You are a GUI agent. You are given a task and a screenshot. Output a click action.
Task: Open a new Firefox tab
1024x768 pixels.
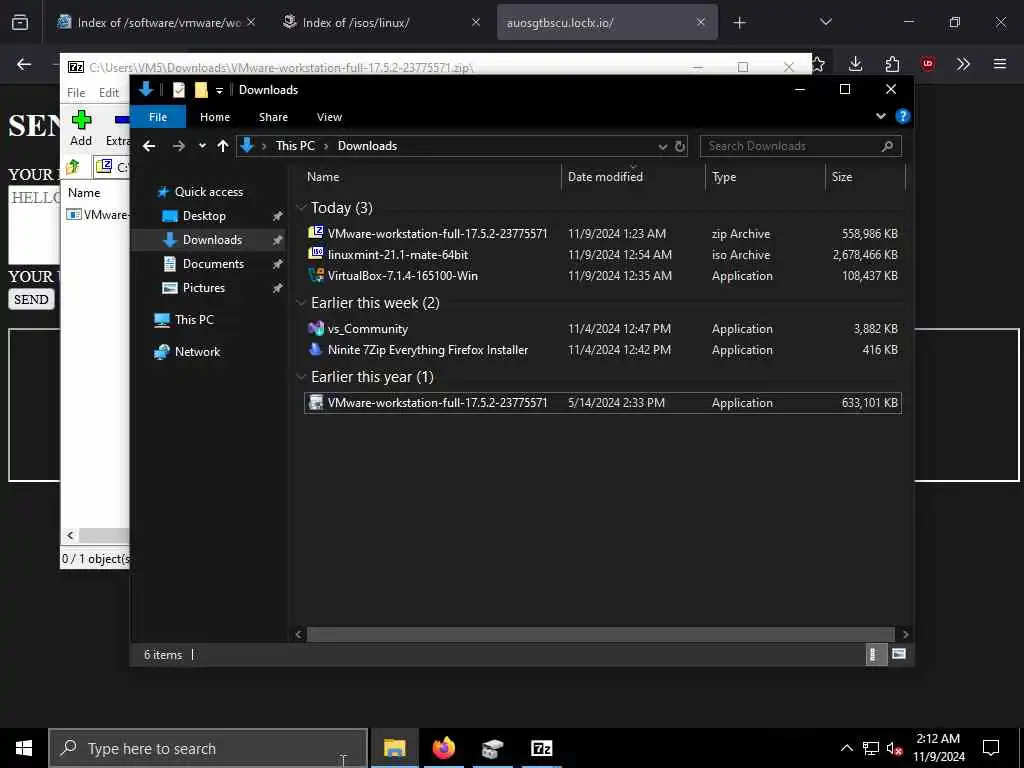click(x=739, y=23)
